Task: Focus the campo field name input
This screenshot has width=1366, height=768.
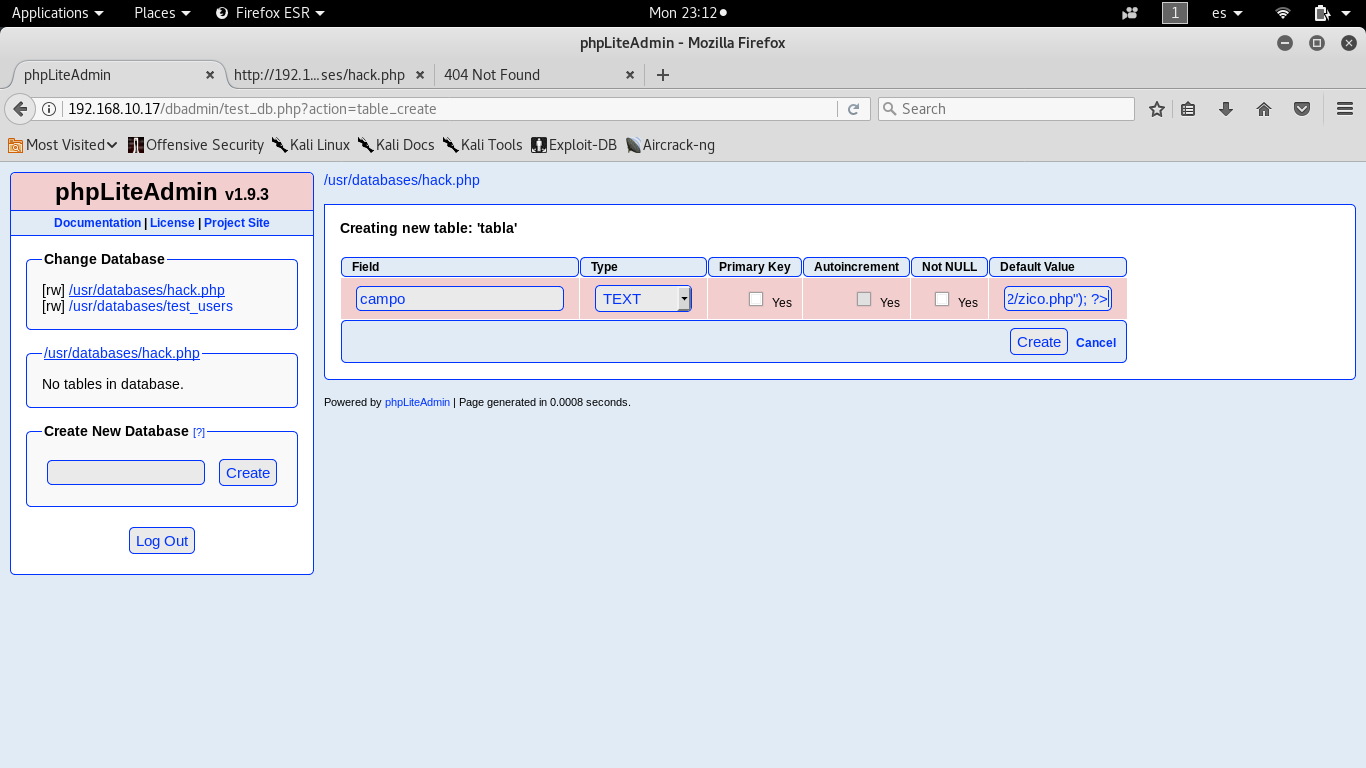Action: pyautogui.click(x=460, y=299)
